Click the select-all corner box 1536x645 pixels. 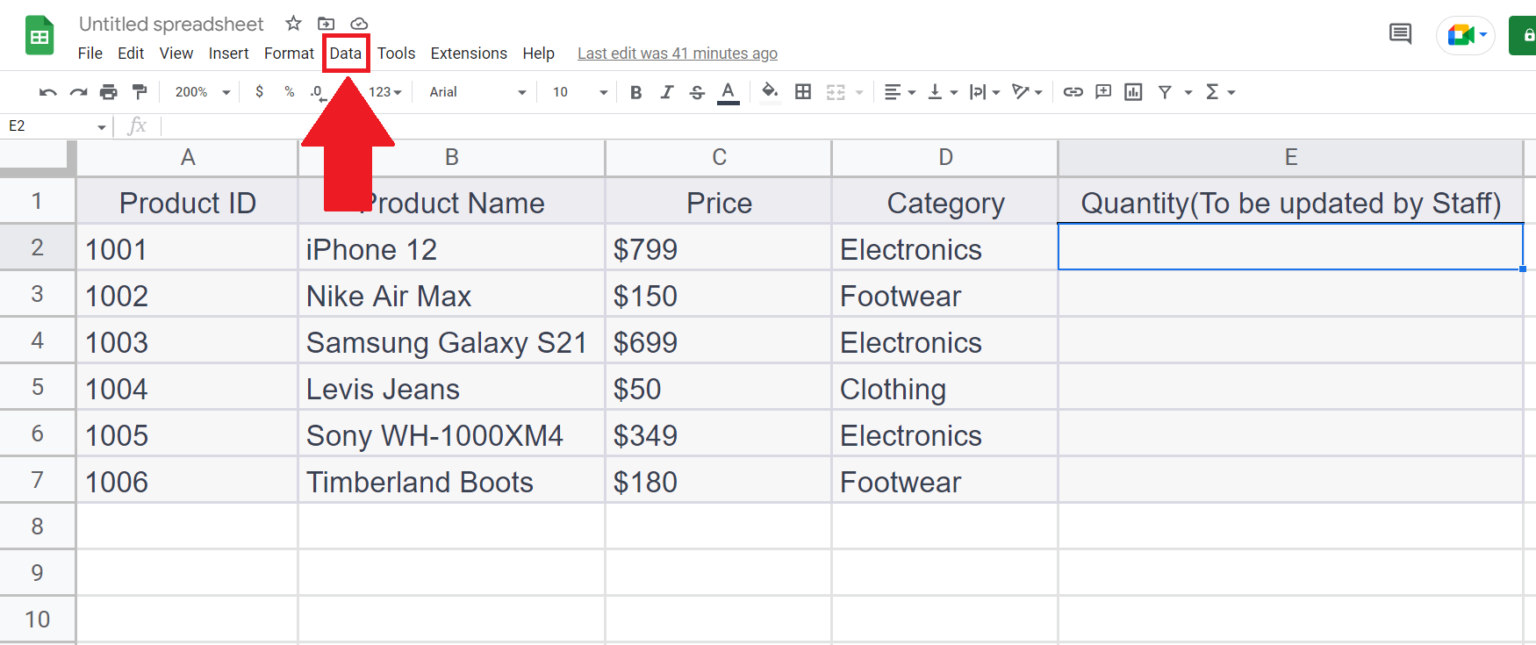coord(37,157)
